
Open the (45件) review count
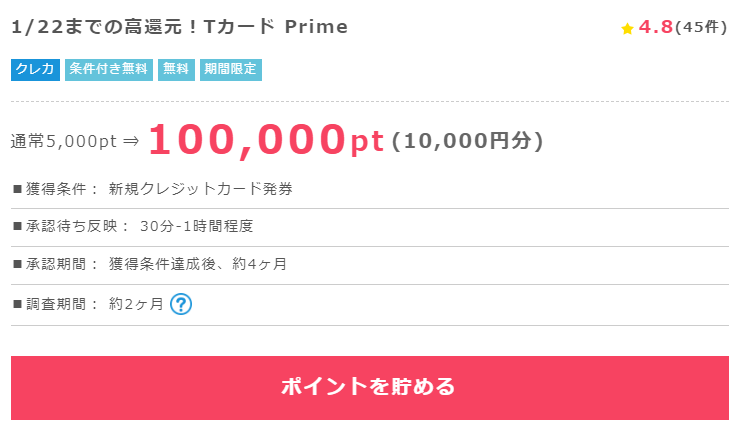click(701, 27)
